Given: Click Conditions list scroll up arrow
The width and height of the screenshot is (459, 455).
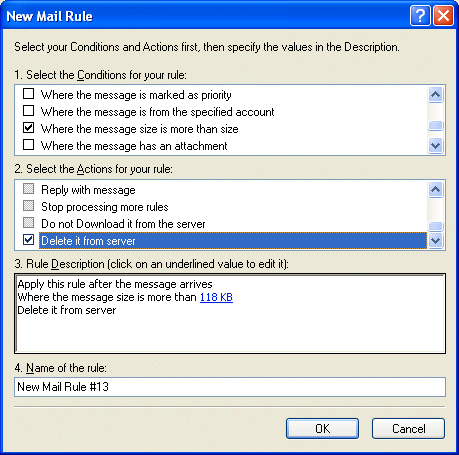Looking at the screenshot, I should tap(435, 95).
